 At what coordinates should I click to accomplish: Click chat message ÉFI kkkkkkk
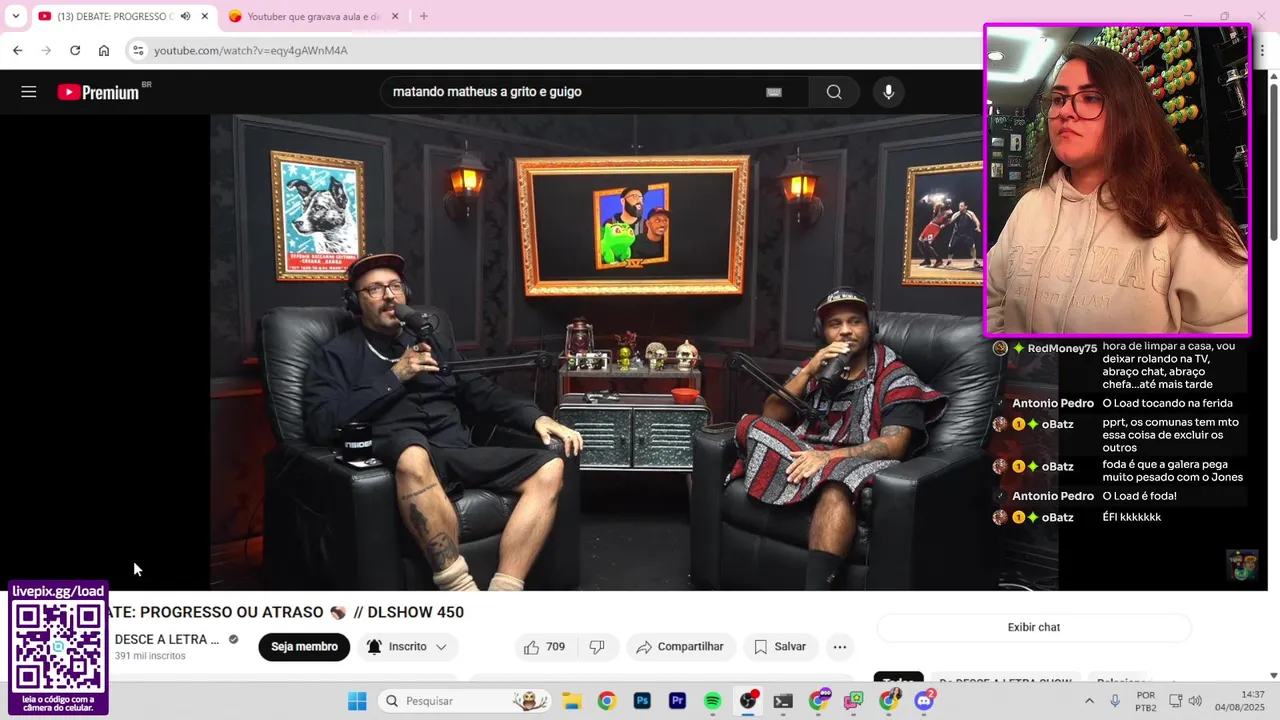pyautogui.click(x=1132, y=517)
